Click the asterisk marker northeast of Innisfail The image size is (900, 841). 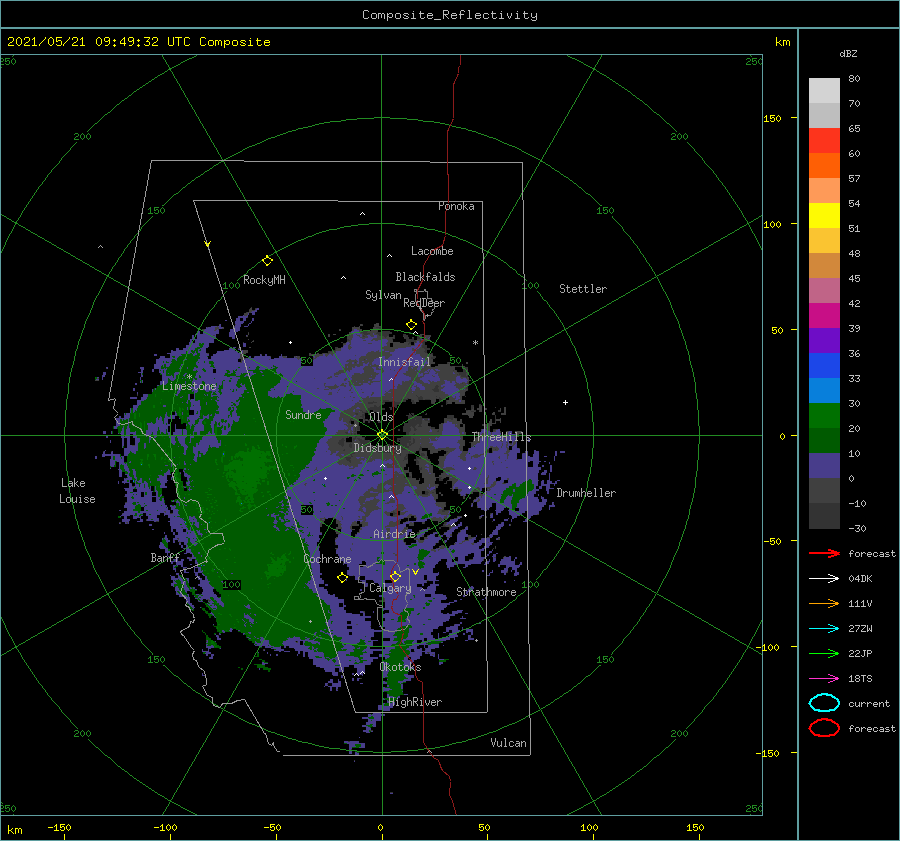[475, 343]
